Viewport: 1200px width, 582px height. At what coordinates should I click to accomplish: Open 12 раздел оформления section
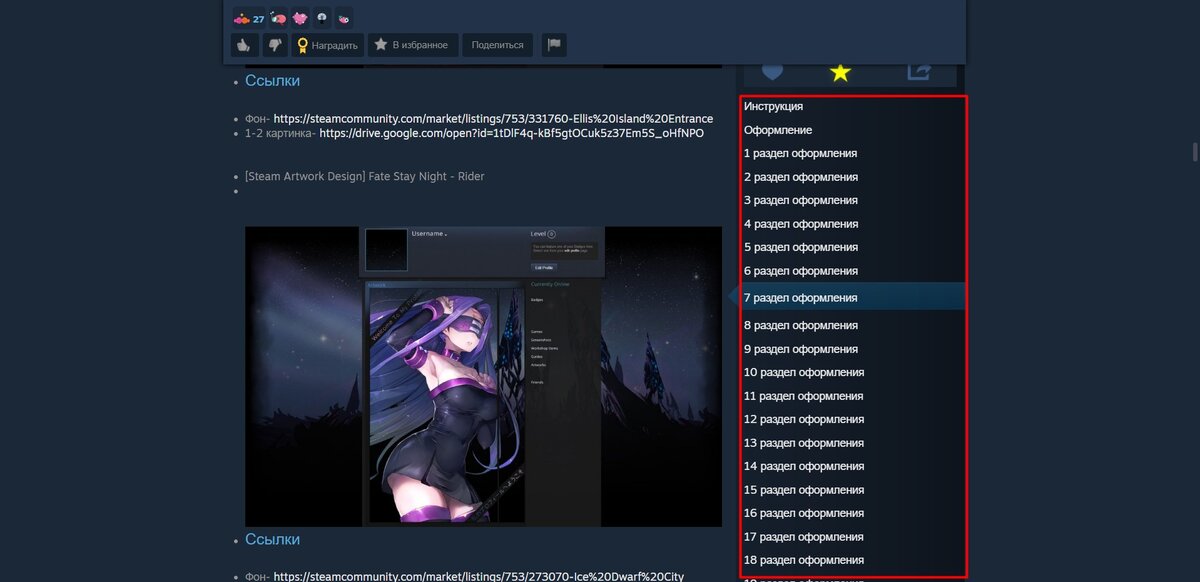coord(804,419)
